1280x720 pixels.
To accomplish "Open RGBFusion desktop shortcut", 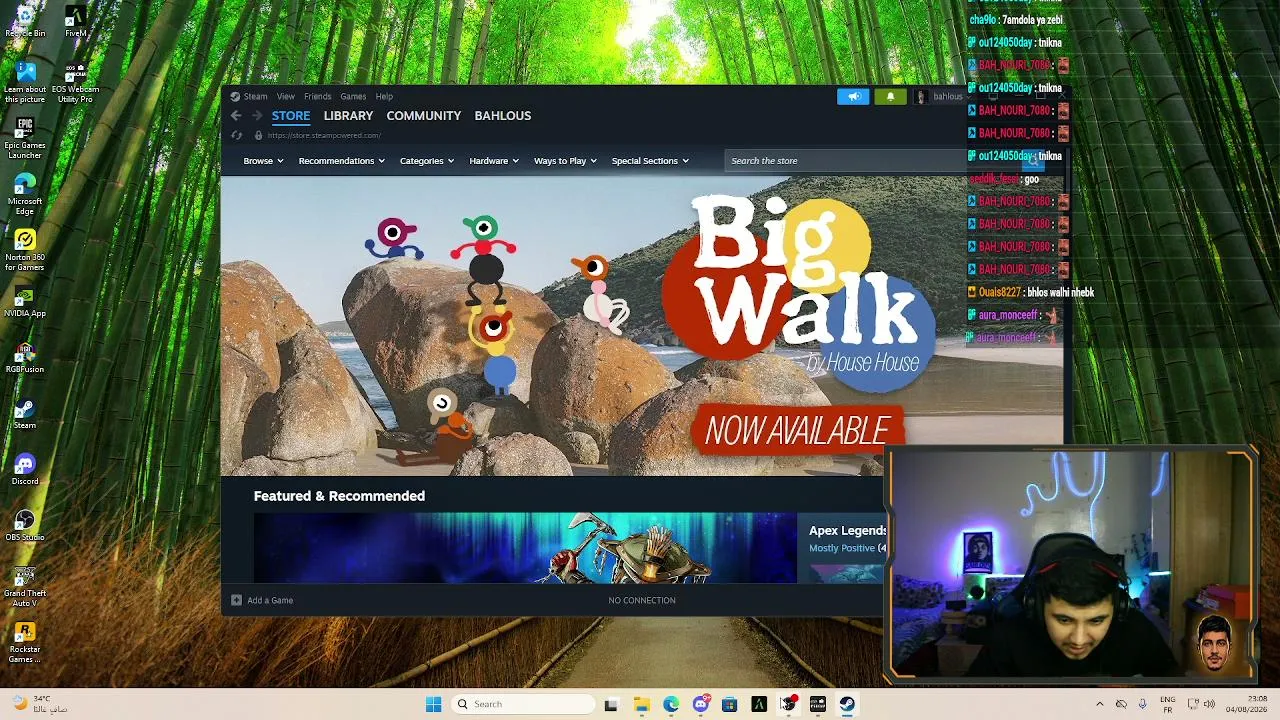I will pyautogui.click(x=25, y=358).
